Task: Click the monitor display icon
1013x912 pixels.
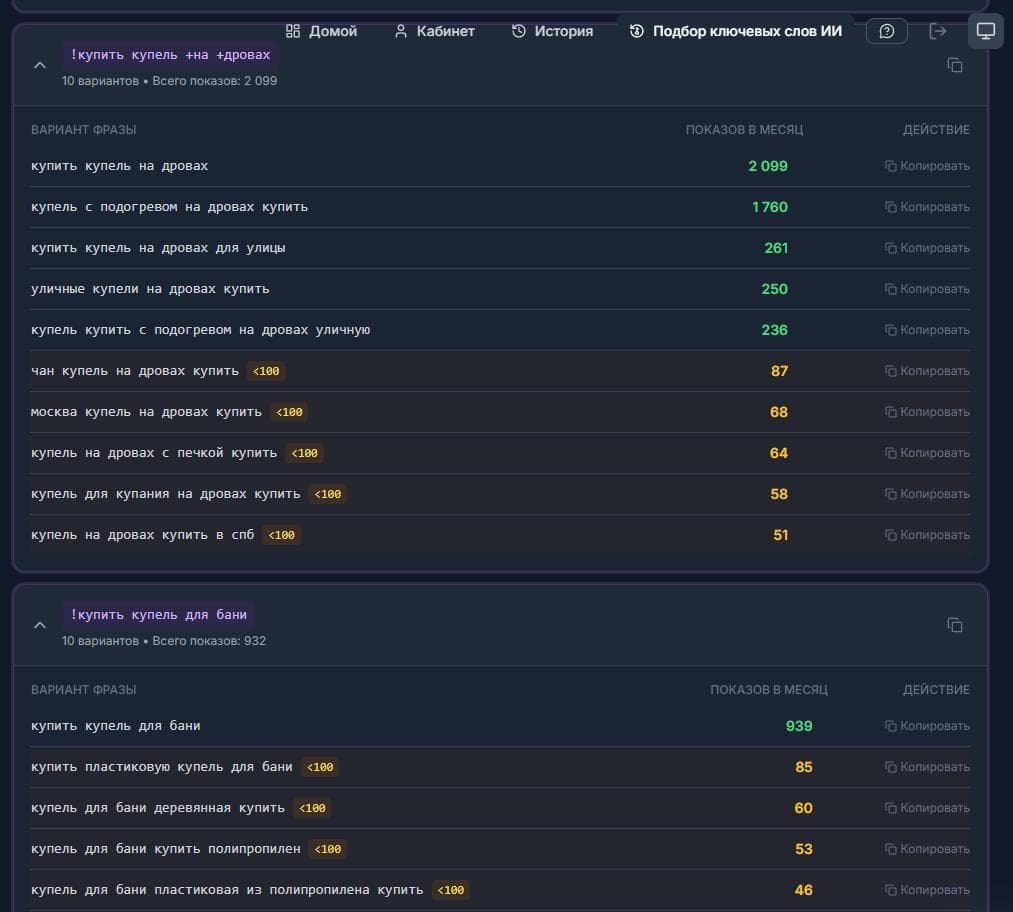Action: (985, 31)
